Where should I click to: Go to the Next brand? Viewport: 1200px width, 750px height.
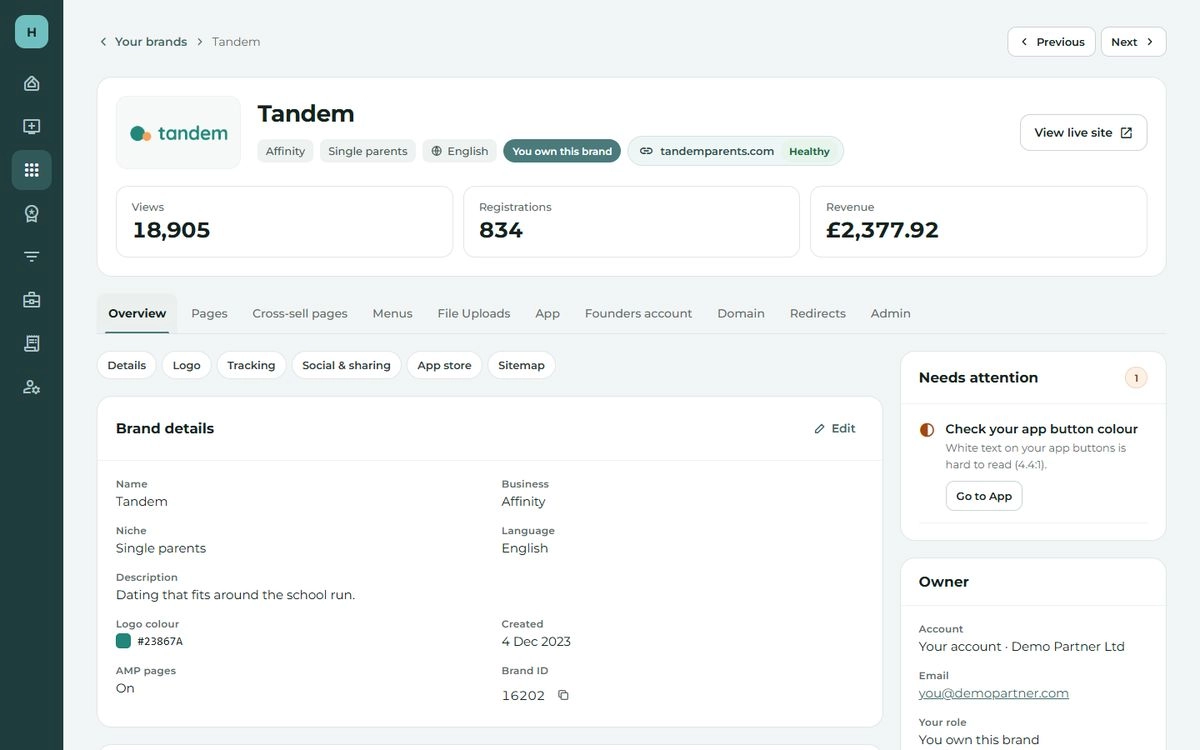point(1133,42)
